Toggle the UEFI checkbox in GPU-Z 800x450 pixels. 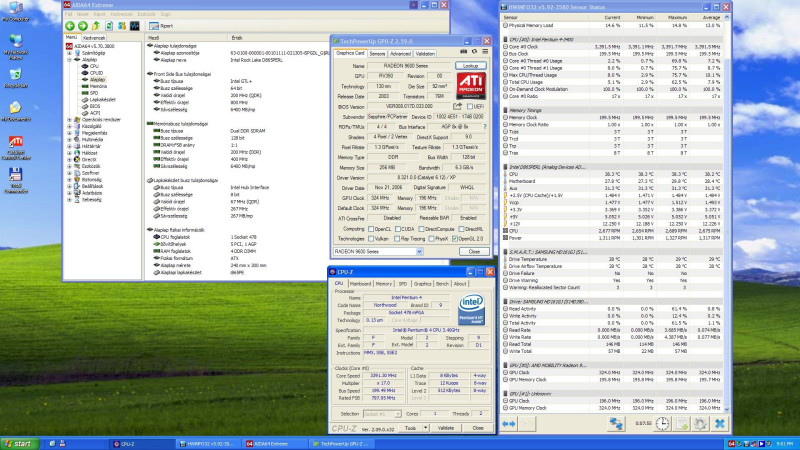470,107
